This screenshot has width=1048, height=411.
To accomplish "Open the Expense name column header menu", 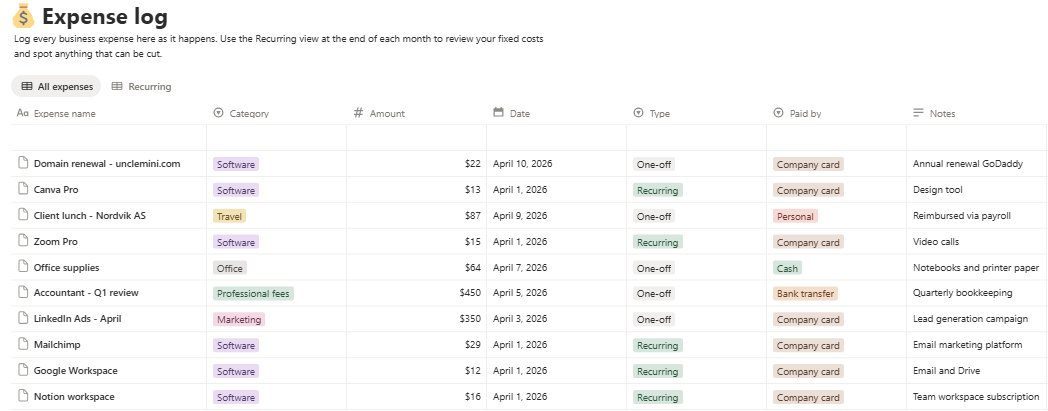I will point(109,113).
